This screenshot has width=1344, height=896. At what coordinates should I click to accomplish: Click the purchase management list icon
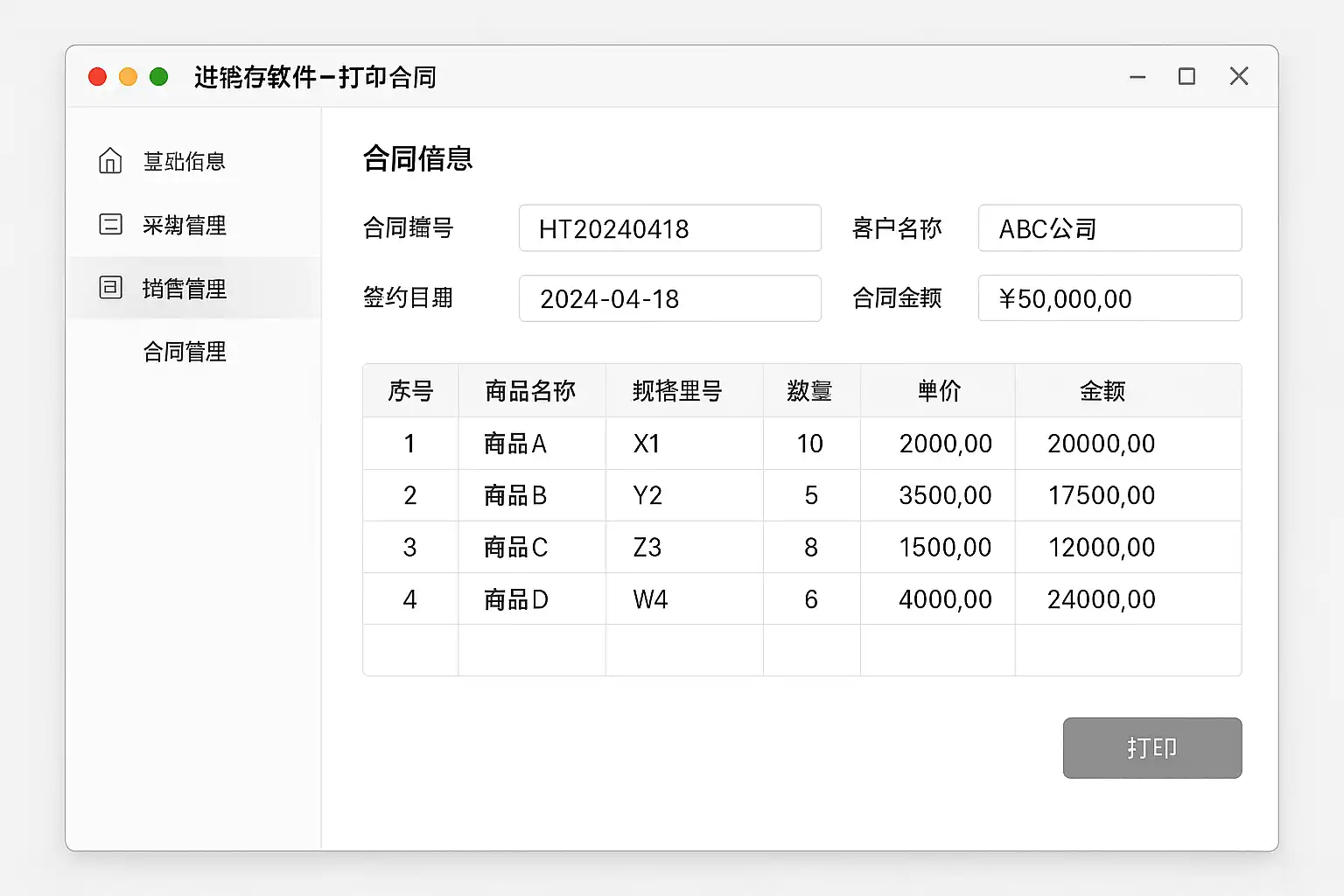point(111,225)
